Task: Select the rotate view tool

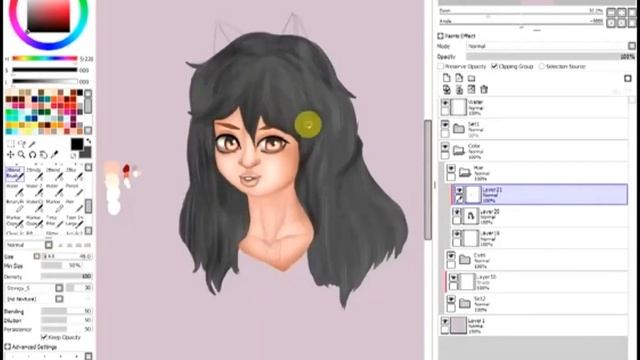Action: pyautogui.click(x=32, y=155)
